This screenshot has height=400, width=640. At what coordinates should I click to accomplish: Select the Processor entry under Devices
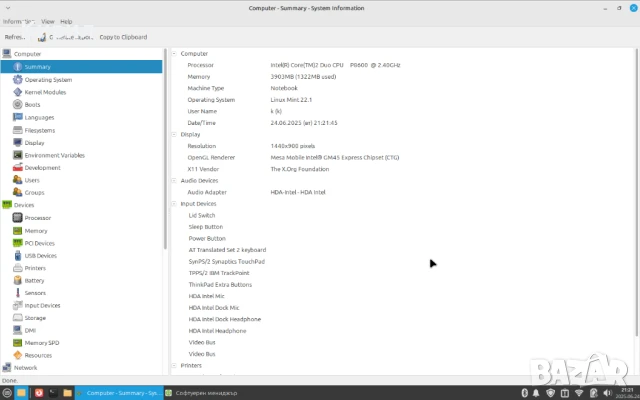click(37, 217)
